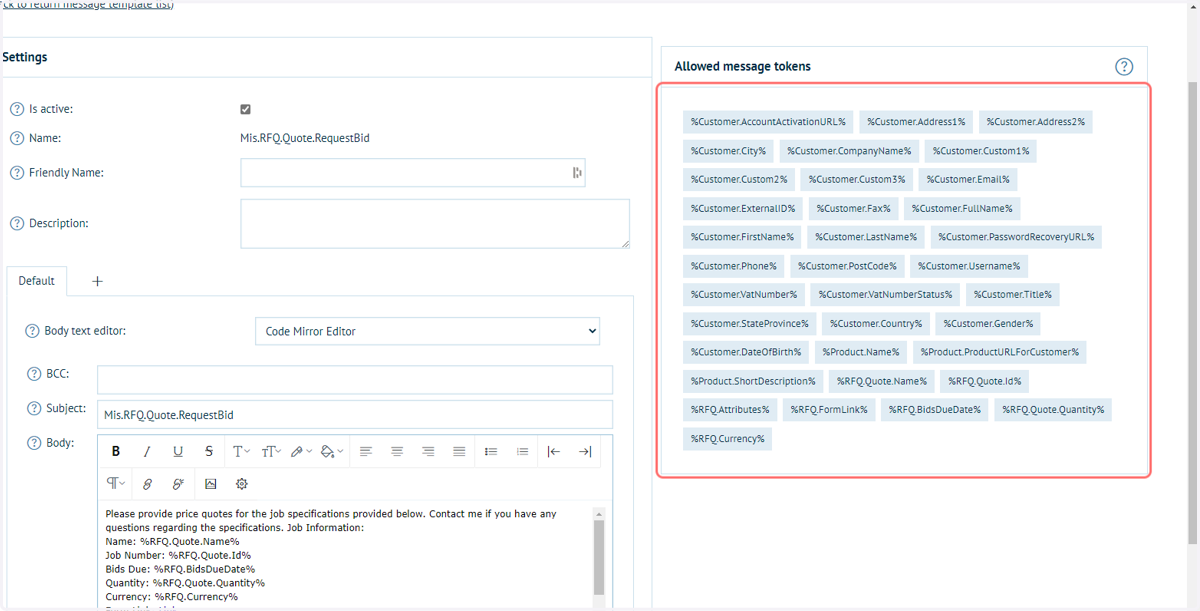Select the %Customer.Country% token
The image size is (1200, 611).
[x=876, y=324]
